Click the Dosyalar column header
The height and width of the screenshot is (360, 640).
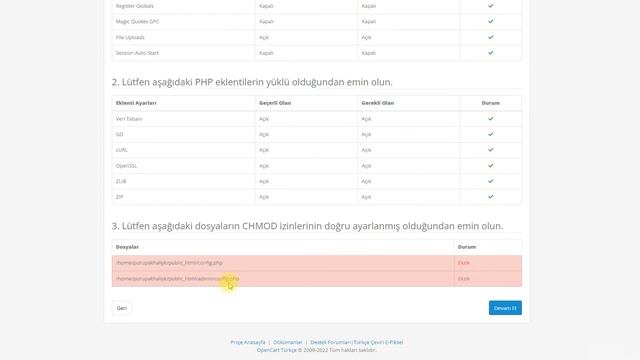click(127, 247)
